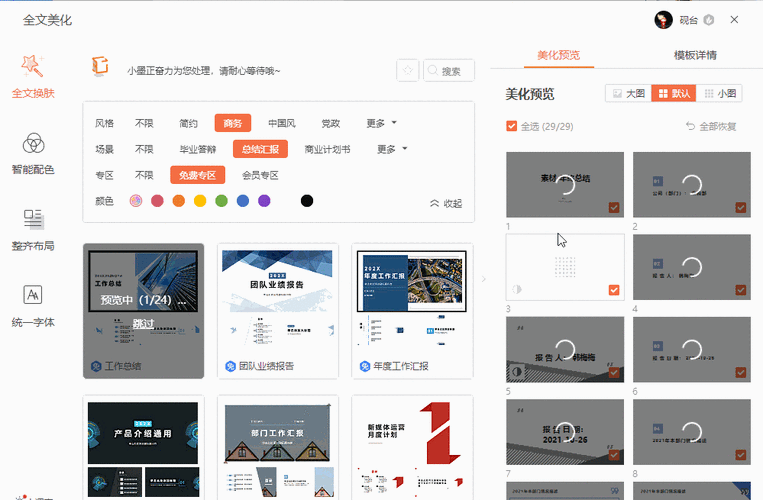Click the membership badge next to username
Screen dimensions: 763x500
(709, 20)
